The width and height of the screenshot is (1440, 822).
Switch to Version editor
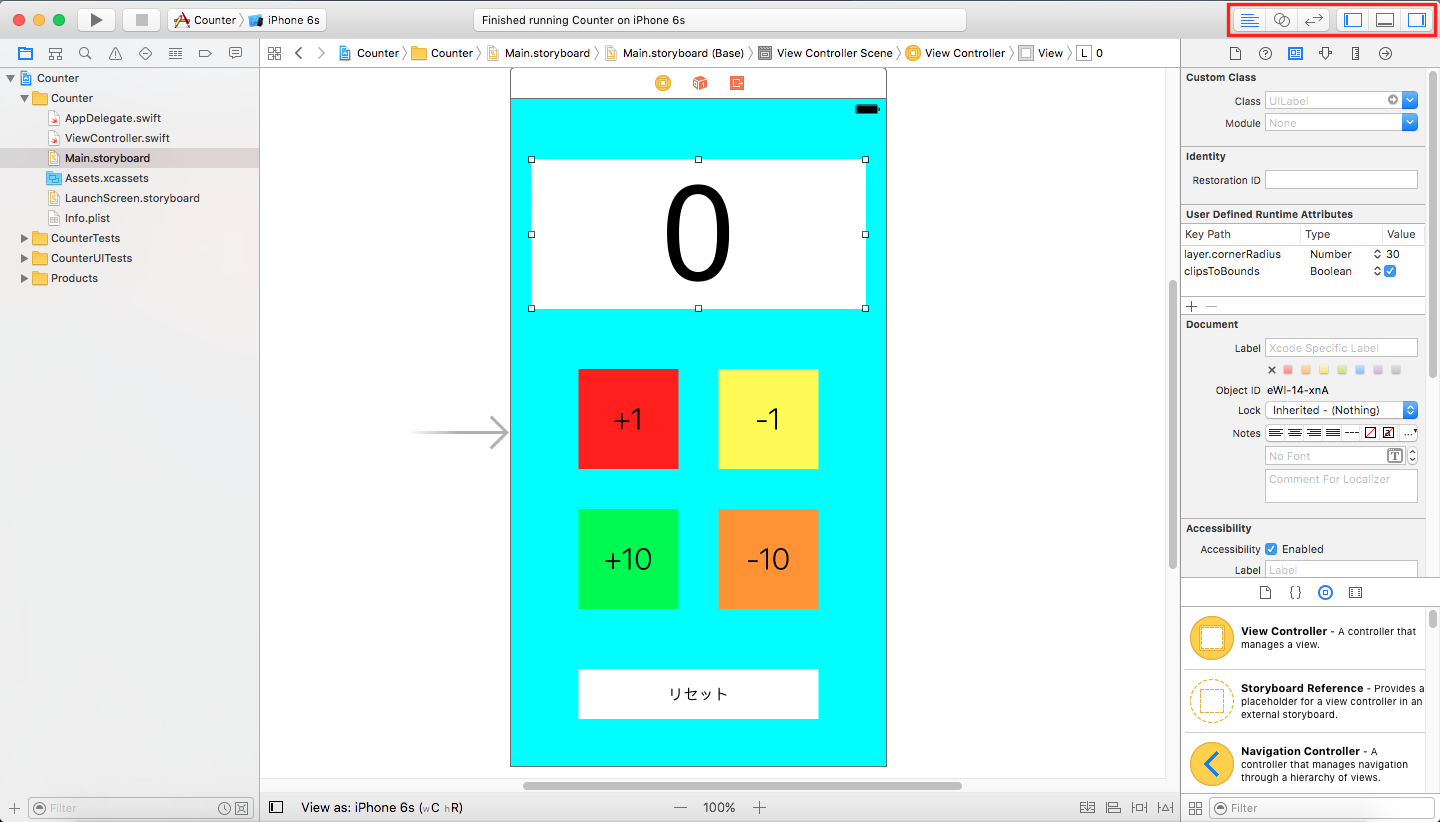pos(1314,20)
